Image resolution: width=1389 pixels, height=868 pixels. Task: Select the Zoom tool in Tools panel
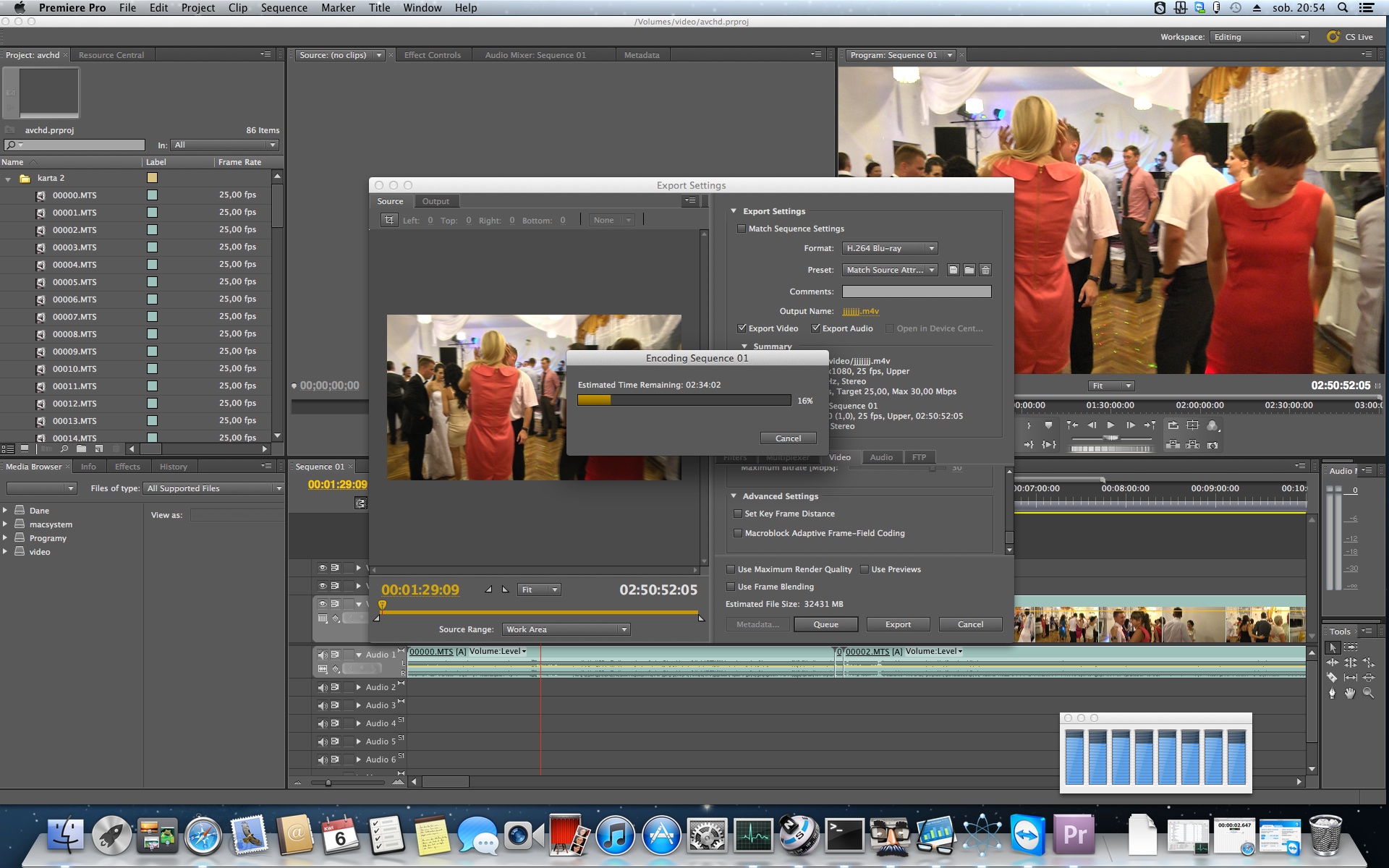tap(1368, 693)
